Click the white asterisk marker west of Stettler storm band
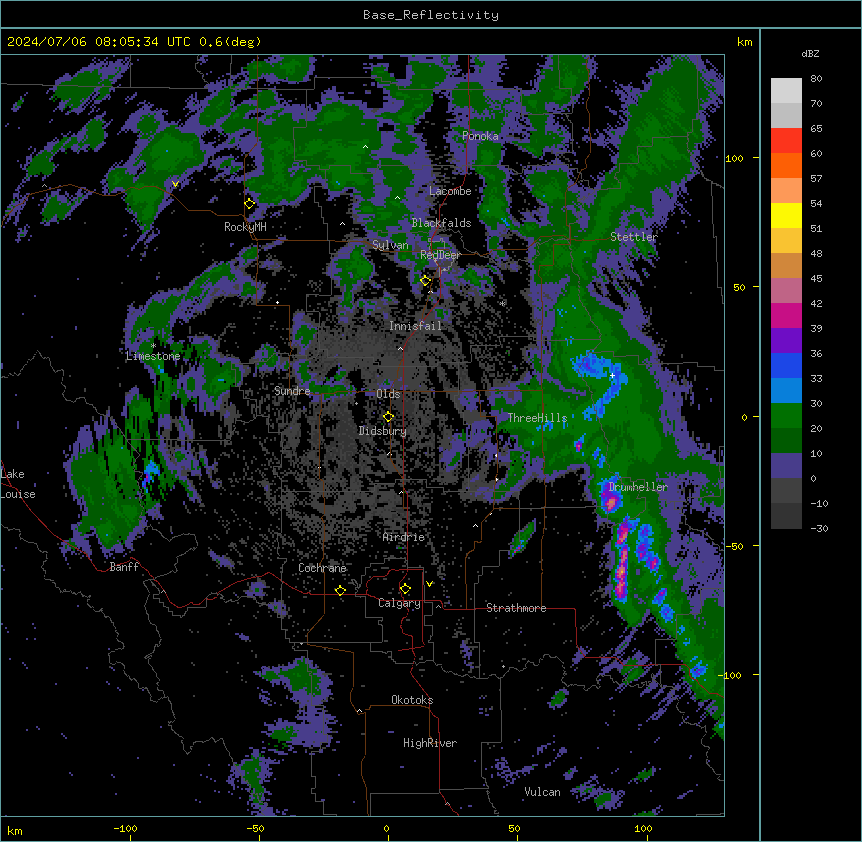This screenshot has width=862, height=842. click(x=502, y=303)
